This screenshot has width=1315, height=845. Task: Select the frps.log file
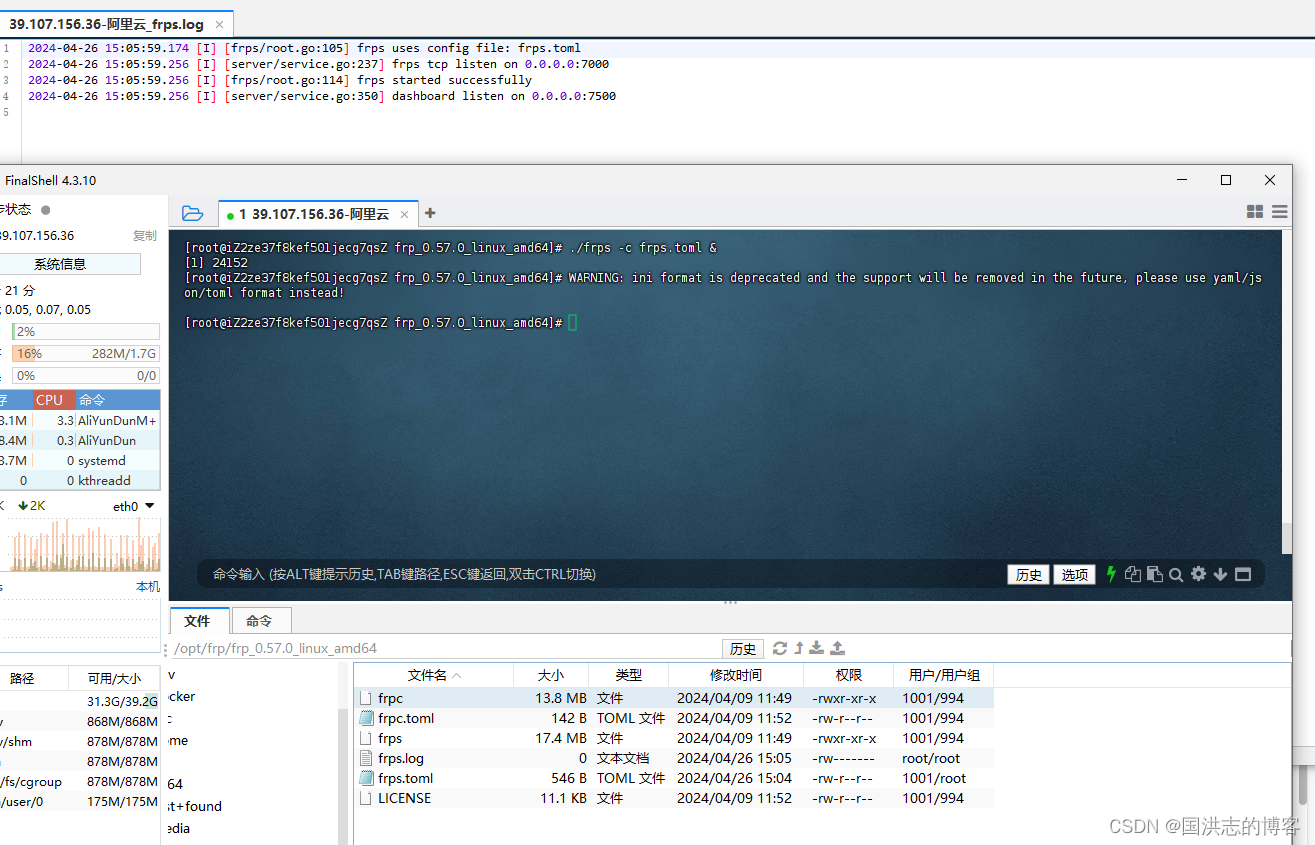click(x=674, y=758)
